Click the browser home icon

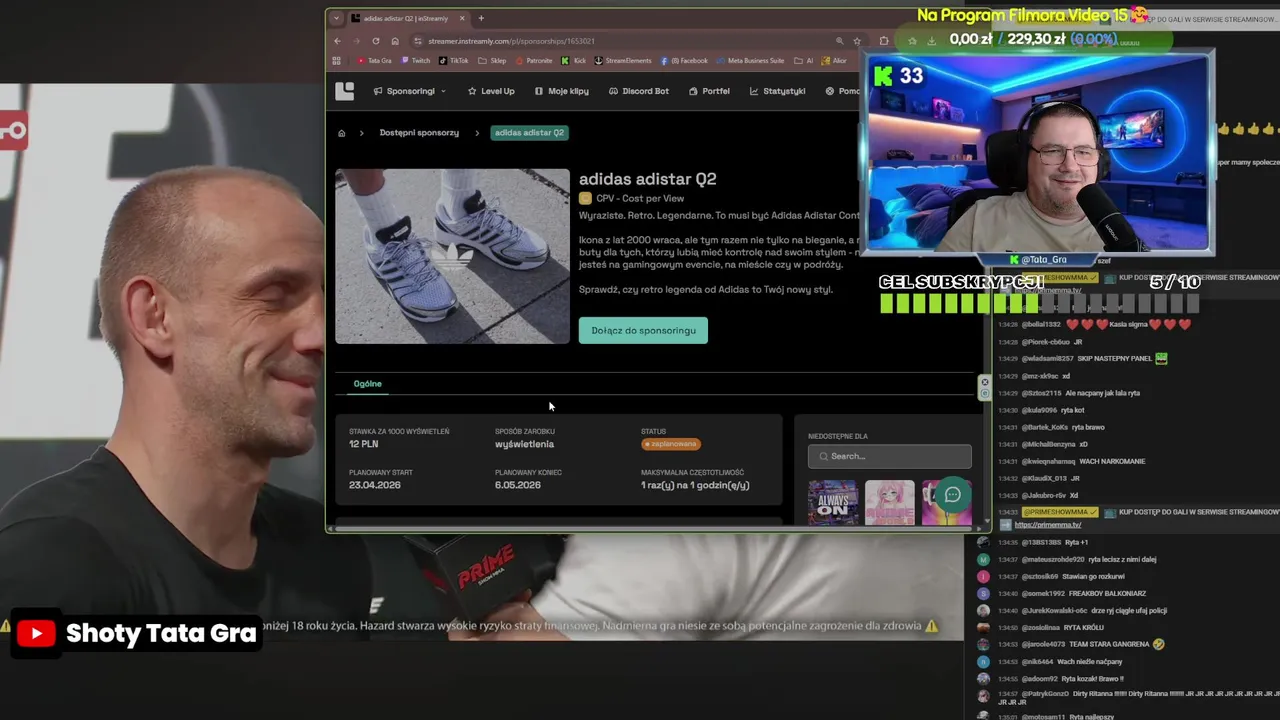(395, 41)
